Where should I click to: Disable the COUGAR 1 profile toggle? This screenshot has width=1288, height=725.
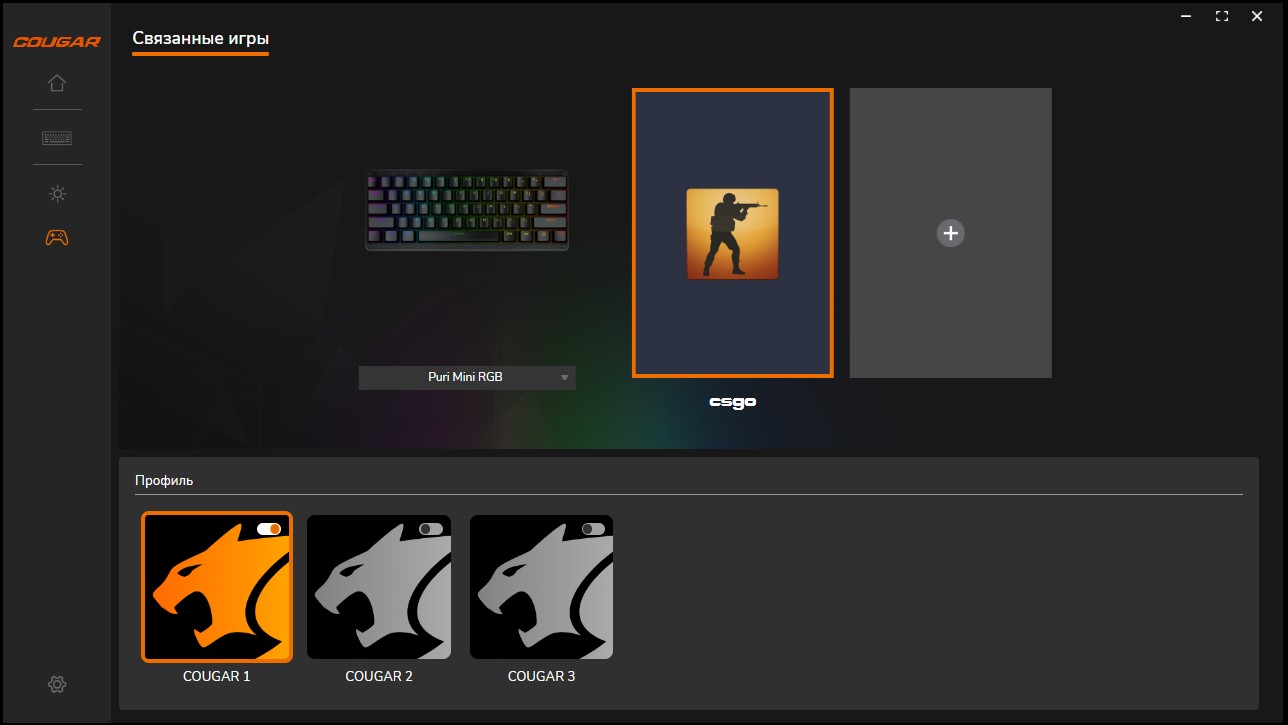269,529
